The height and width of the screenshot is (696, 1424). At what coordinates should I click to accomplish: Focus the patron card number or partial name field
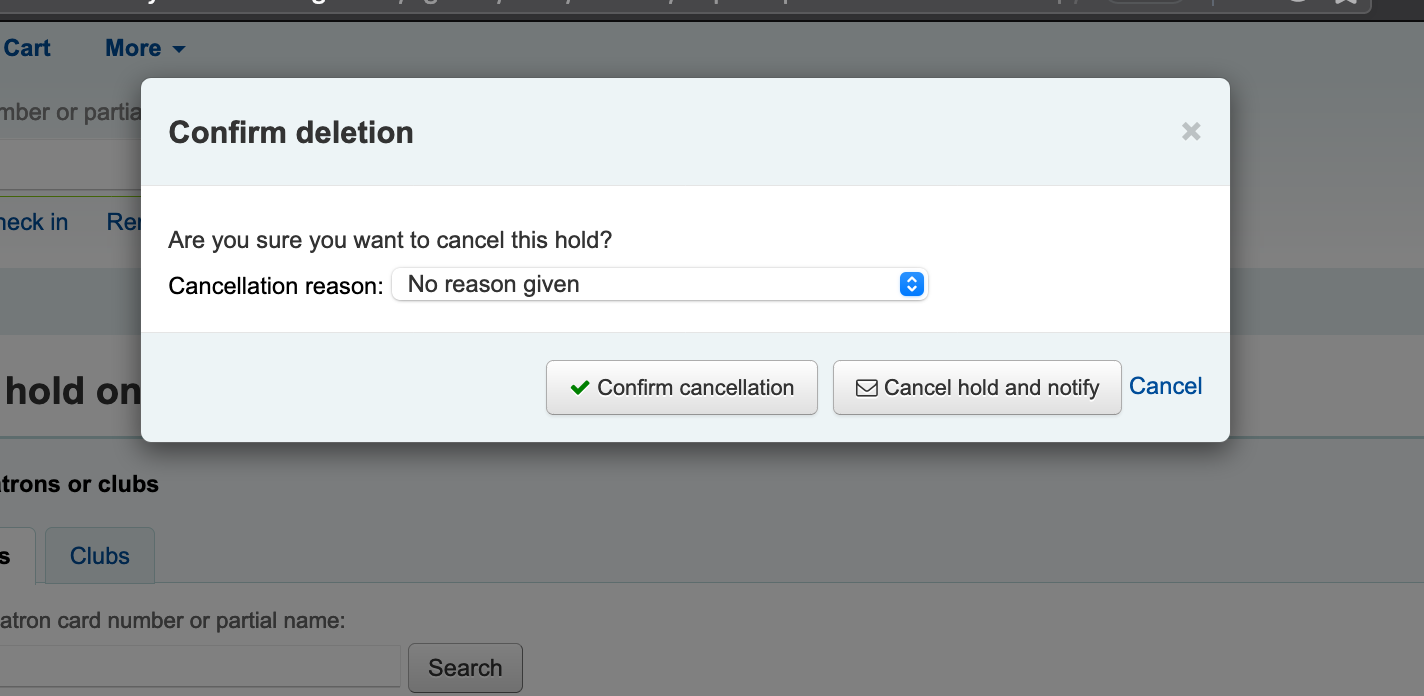coord(200,666)
